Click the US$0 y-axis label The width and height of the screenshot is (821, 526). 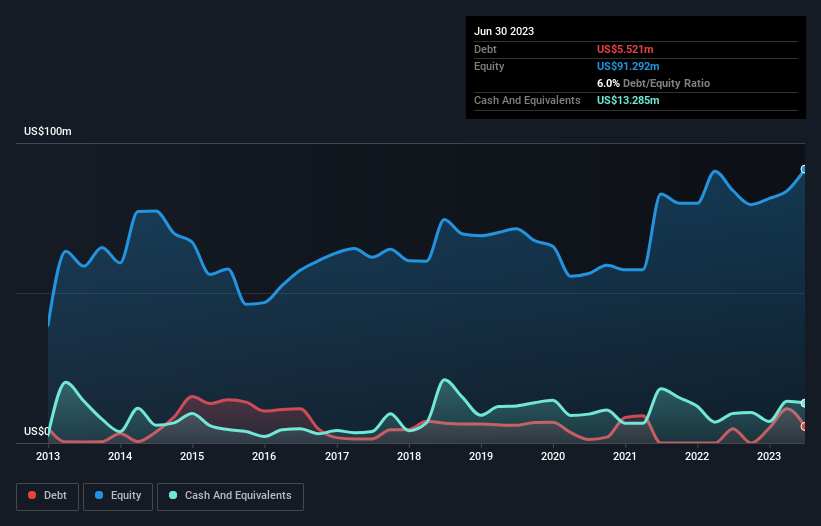(x=37, y=432)
